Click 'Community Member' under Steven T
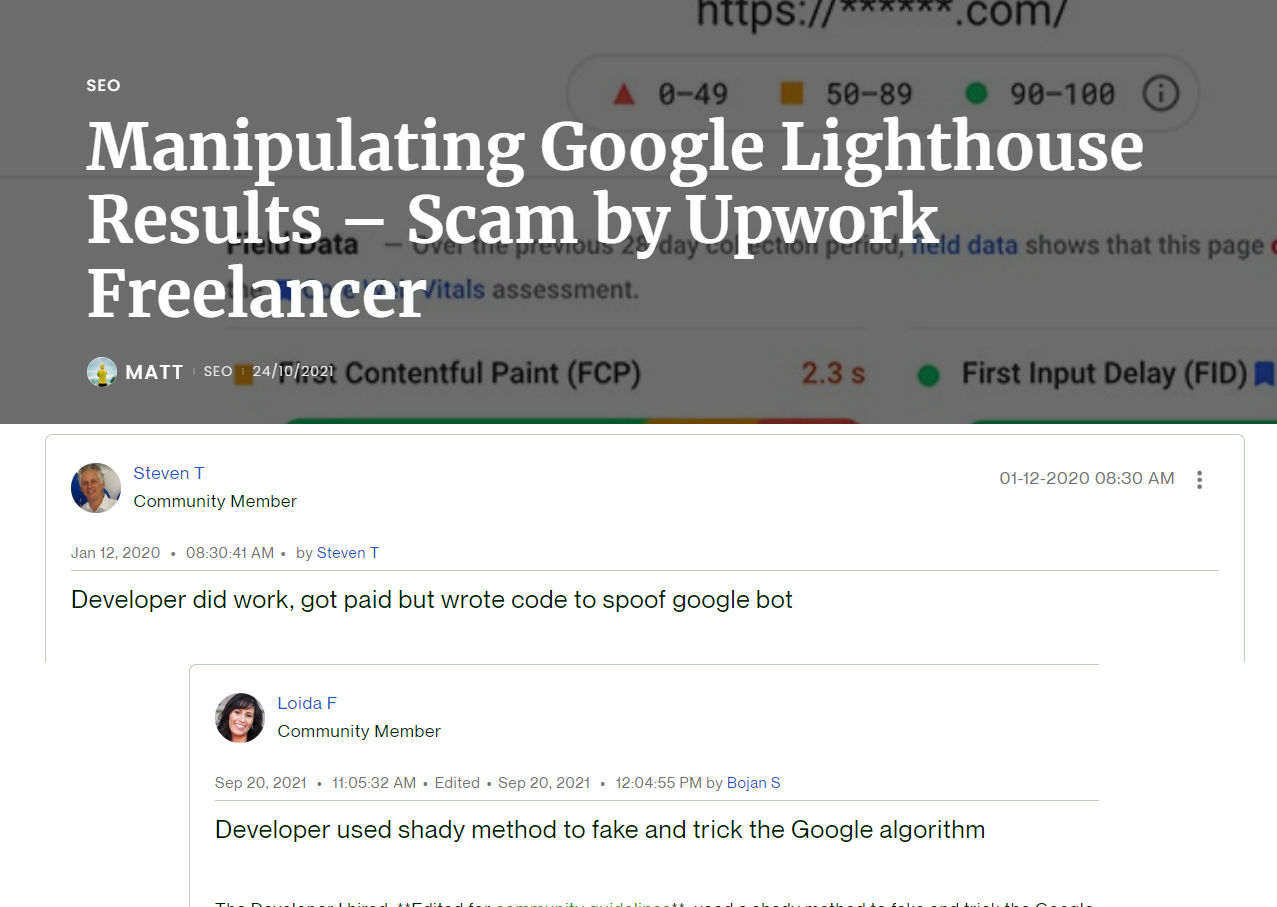Image resolution: width=1277 pixels, height=907 pixels. point(215,501)
